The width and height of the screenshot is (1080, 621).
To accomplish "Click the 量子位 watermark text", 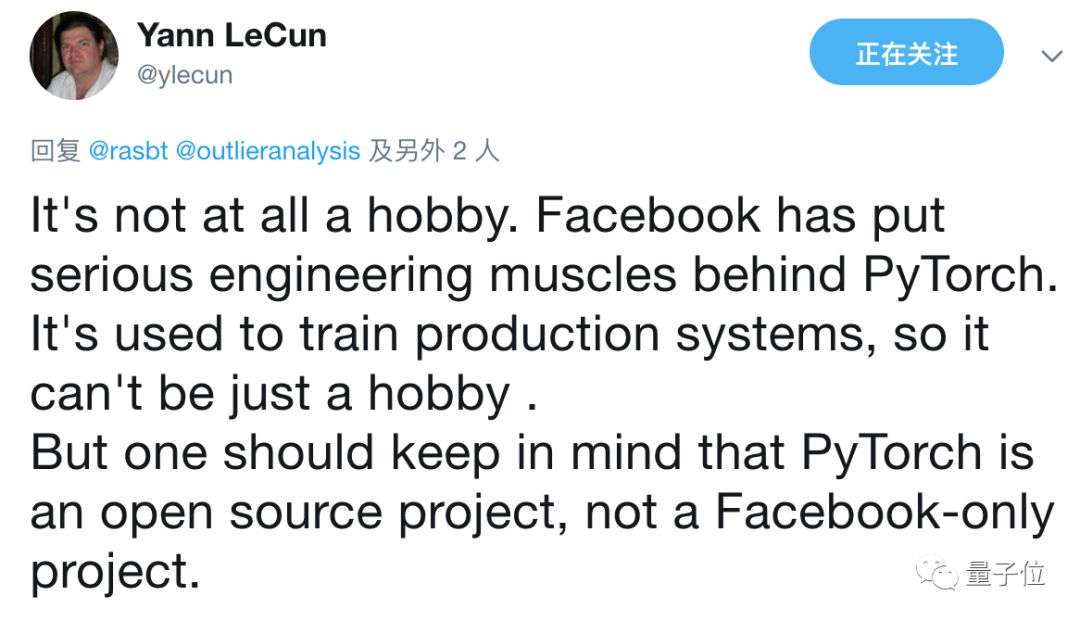I will point(1006,573).
